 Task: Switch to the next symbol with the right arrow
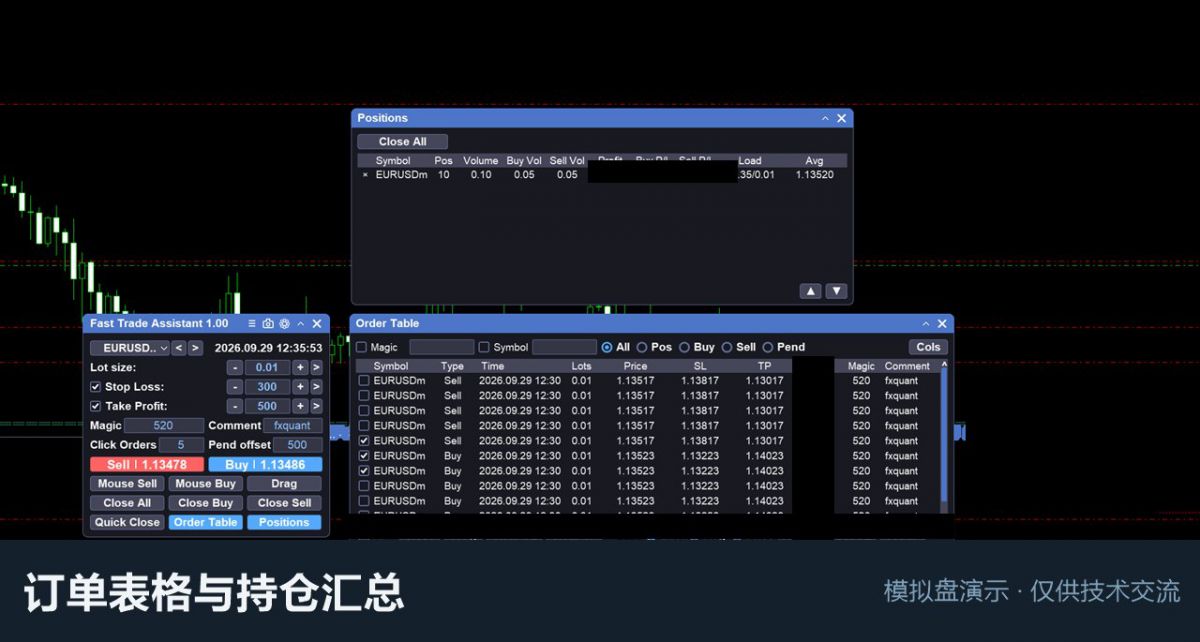pyautogui.click(x=195, y=348)
